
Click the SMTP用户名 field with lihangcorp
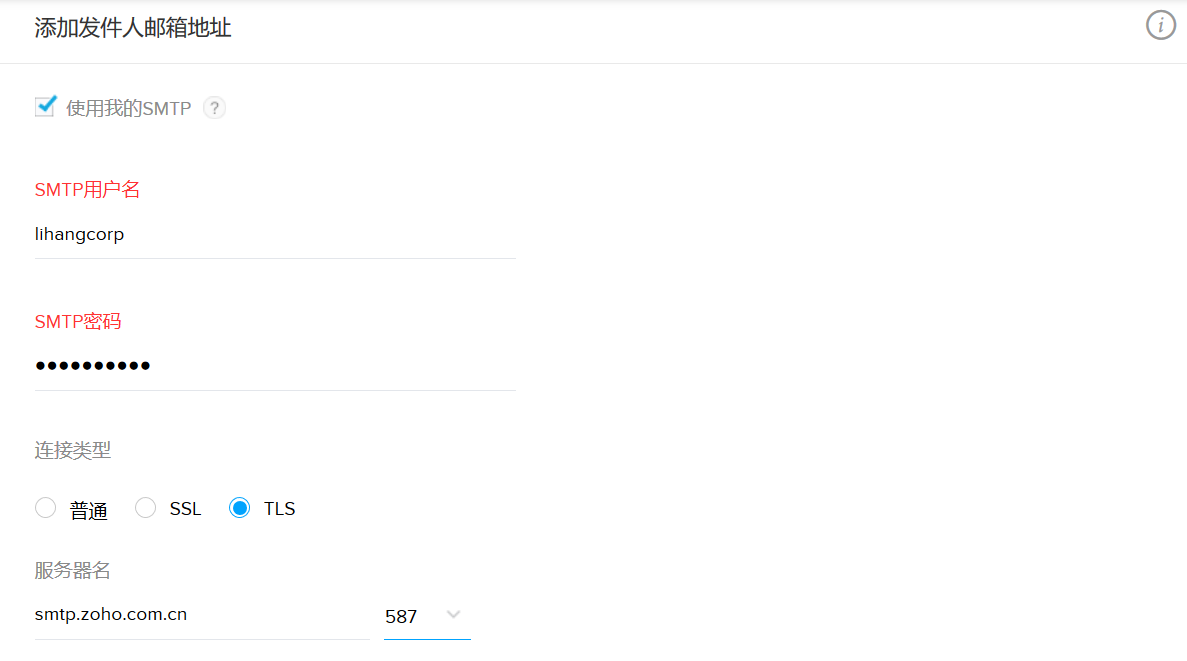[275, 235]
